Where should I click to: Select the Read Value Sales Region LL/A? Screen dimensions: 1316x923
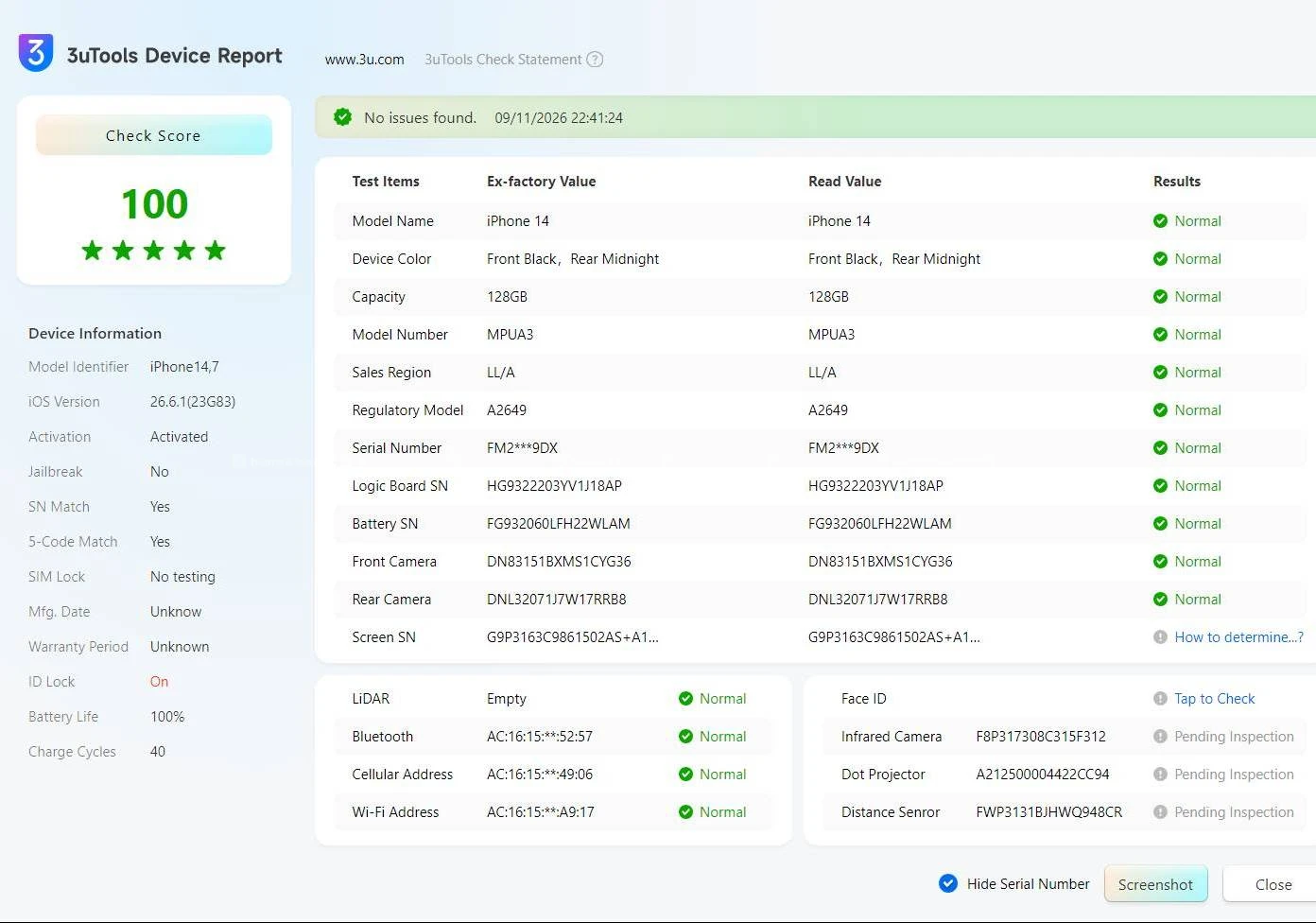click(x=822, y=373)
